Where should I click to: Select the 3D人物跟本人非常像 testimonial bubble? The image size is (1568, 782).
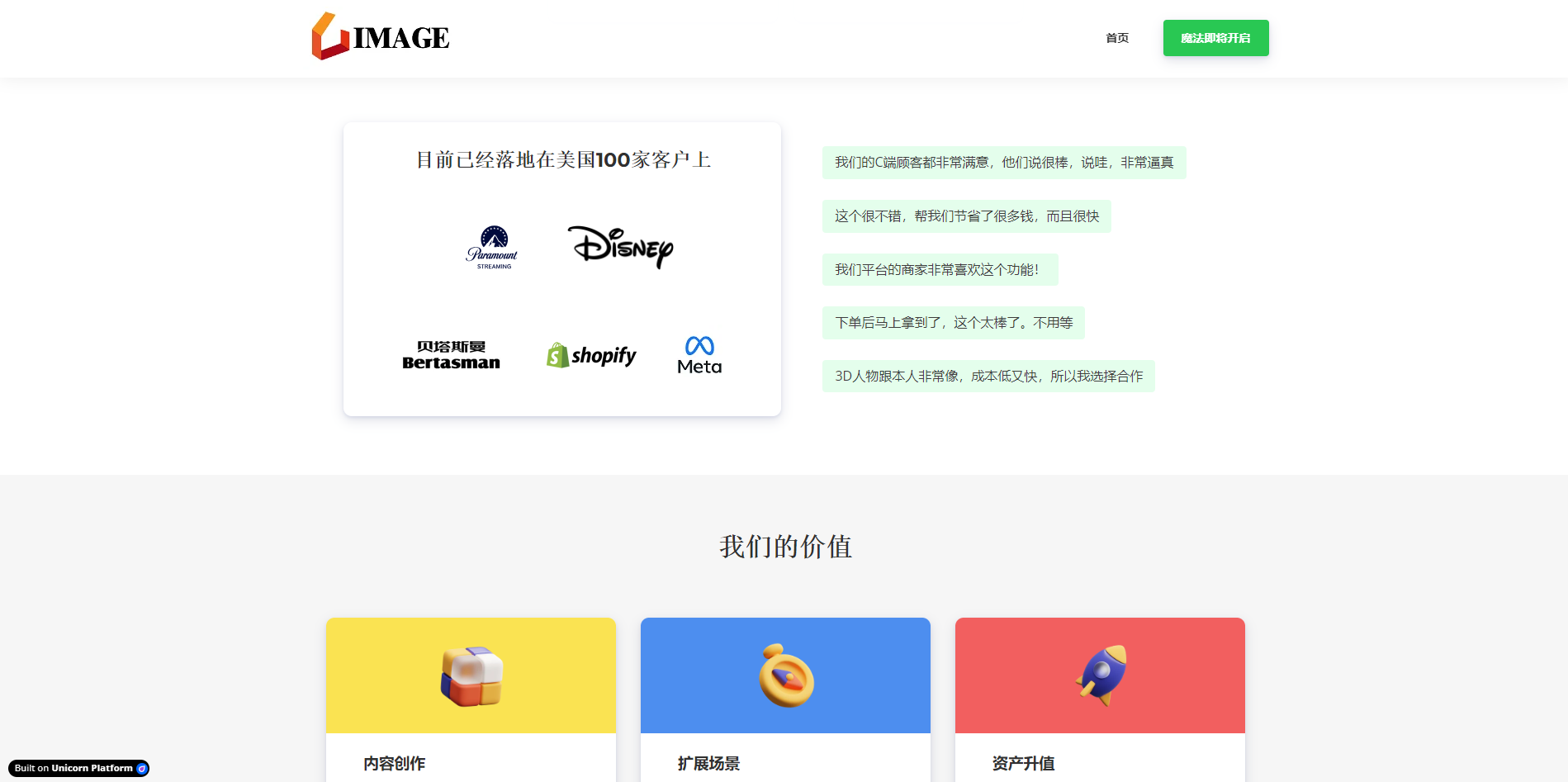click(988, 377)
